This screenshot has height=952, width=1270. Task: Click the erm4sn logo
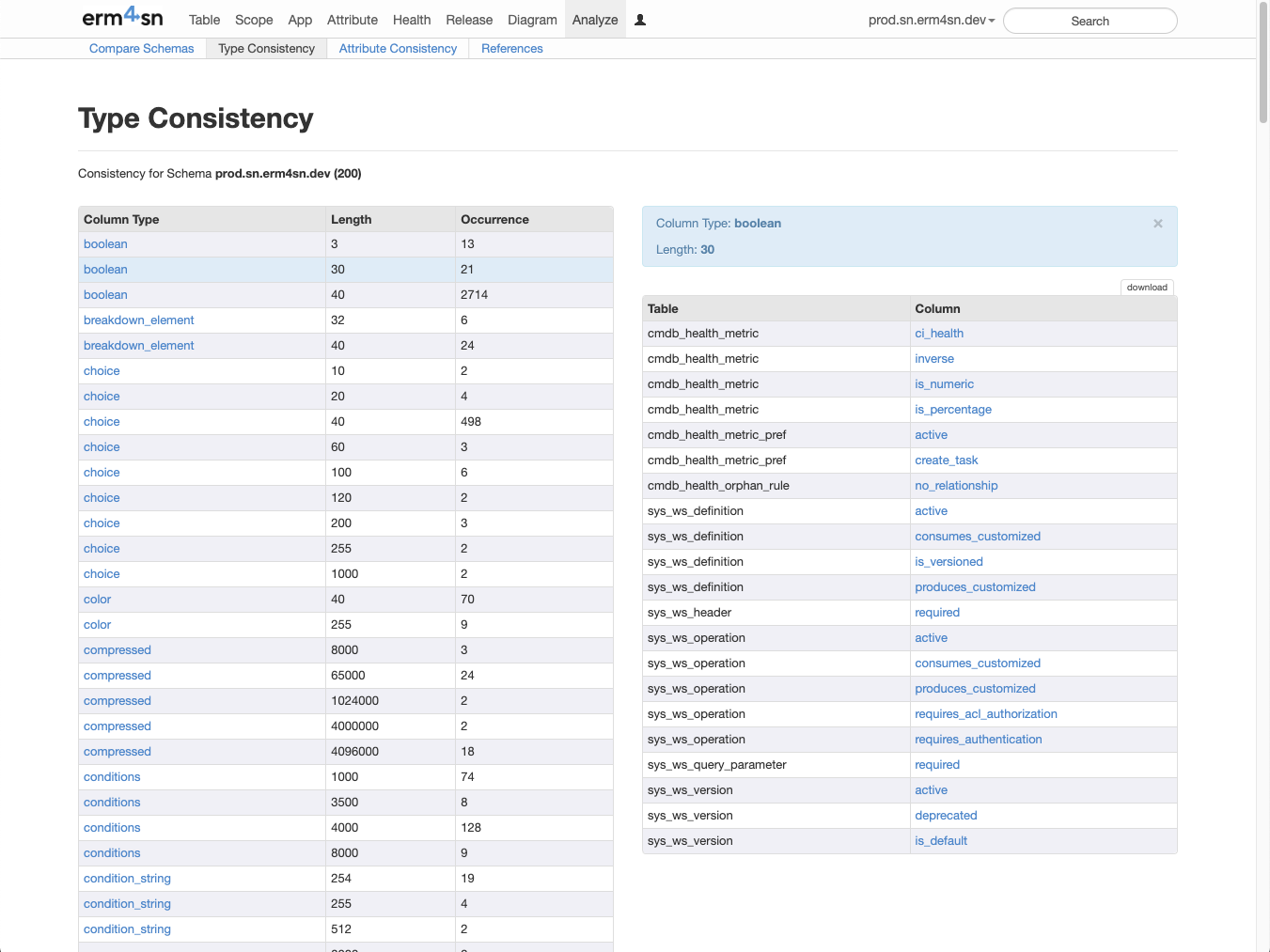tap(122, 18)
